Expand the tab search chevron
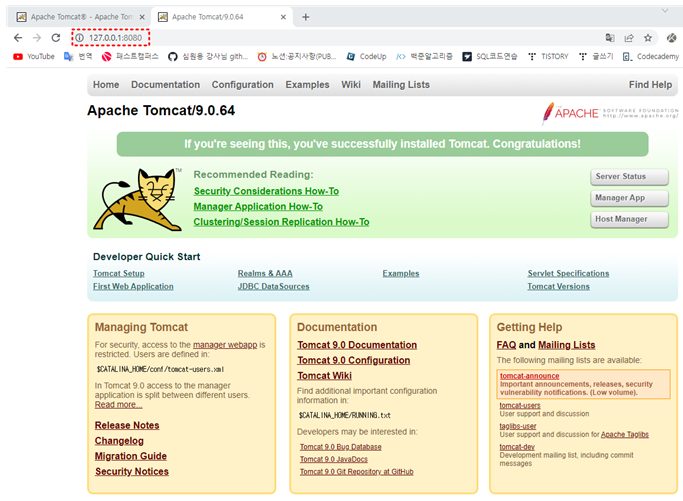This screenshot has width=683, height=501. (665, 11)
